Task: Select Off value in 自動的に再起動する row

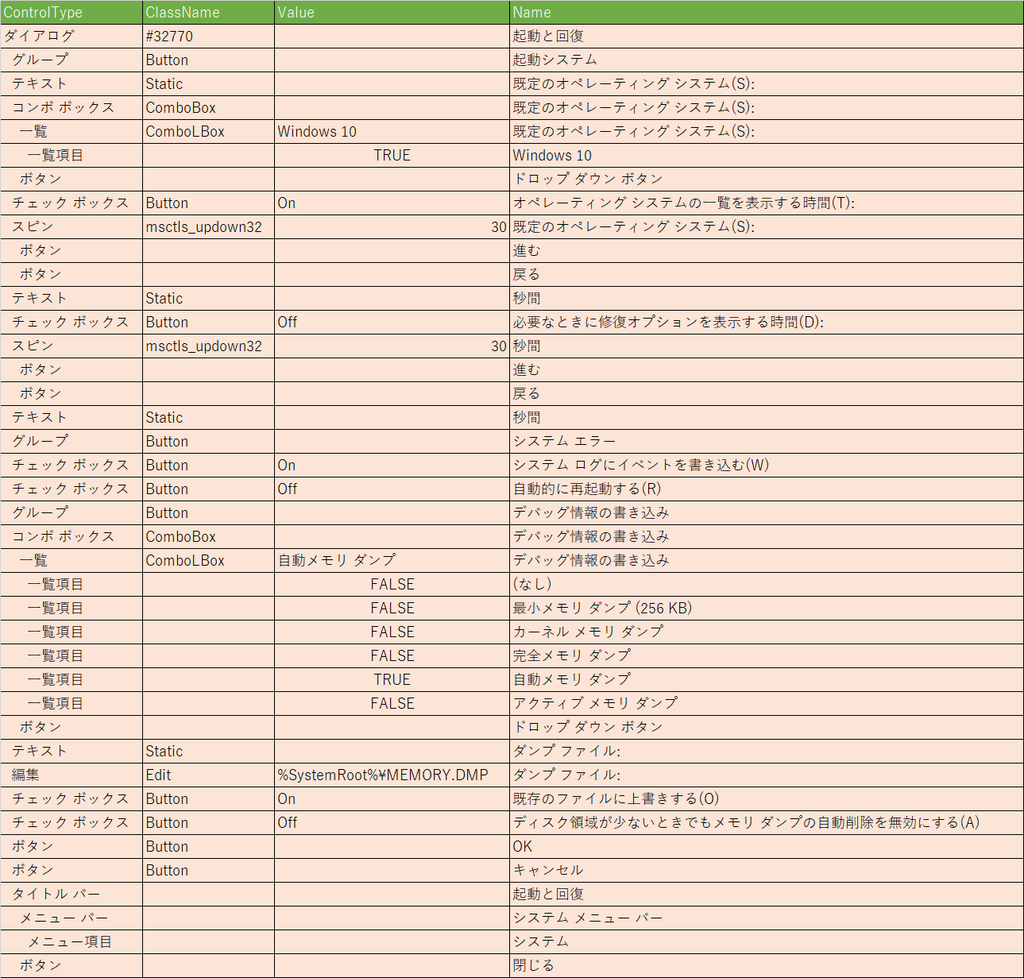Action: point(391,489)
